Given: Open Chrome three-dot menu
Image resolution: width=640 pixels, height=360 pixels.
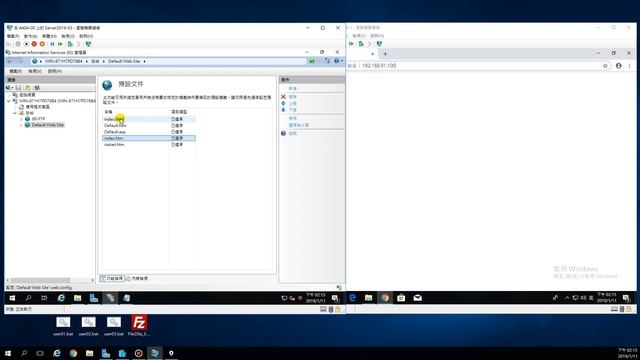Looking at the screenshot, I should (629, 66).
